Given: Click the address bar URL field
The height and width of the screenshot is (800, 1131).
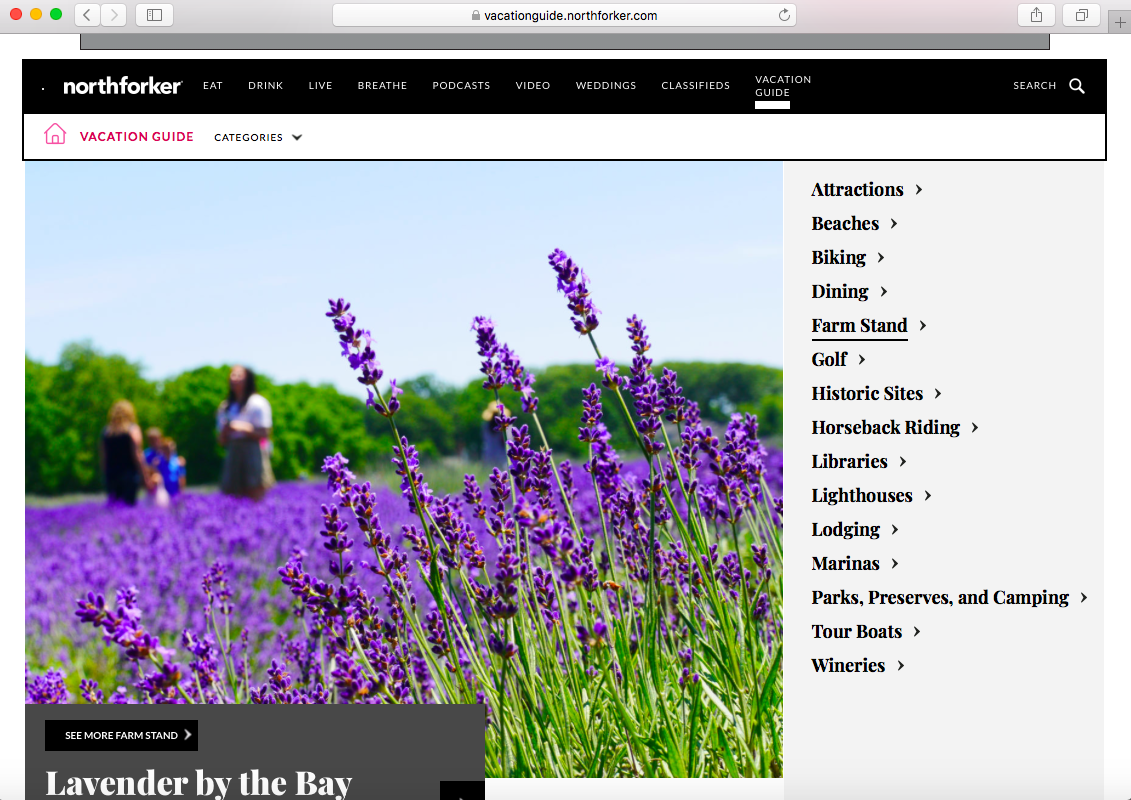Looking at the screenshot, I should tap(564, 15).
